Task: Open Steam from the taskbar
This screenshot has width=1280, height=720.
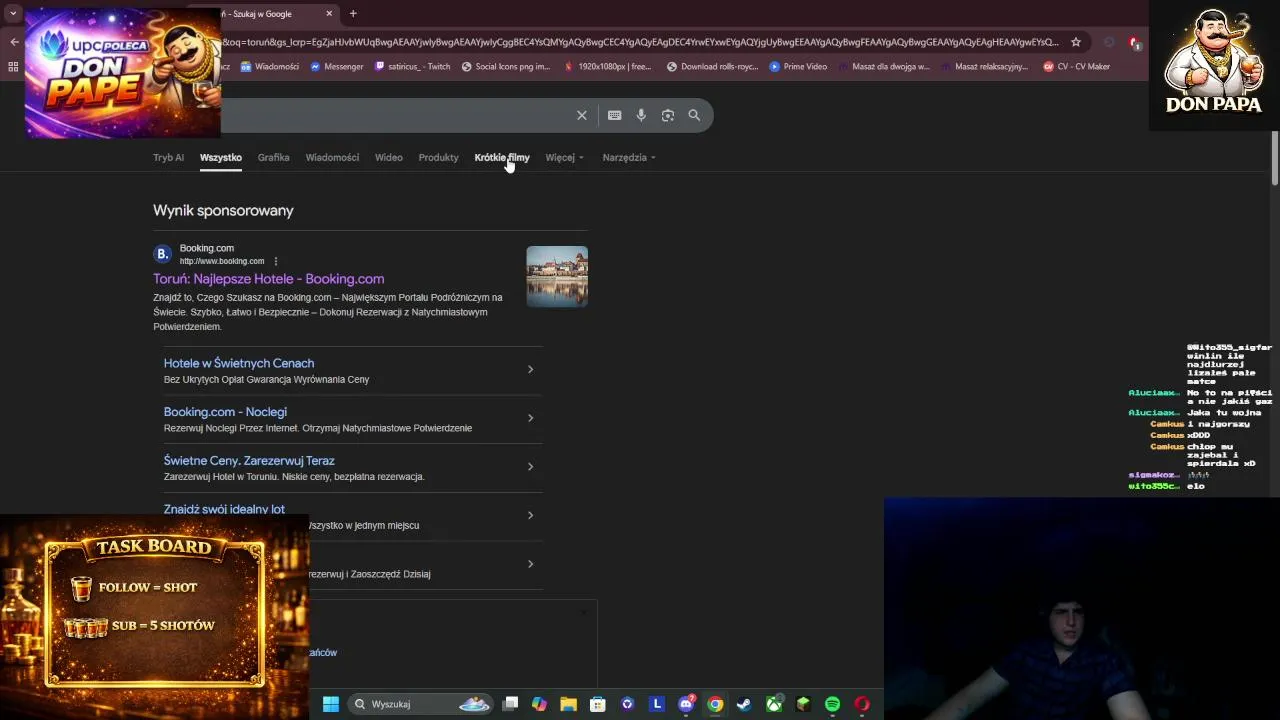Action: pos(744,704)
